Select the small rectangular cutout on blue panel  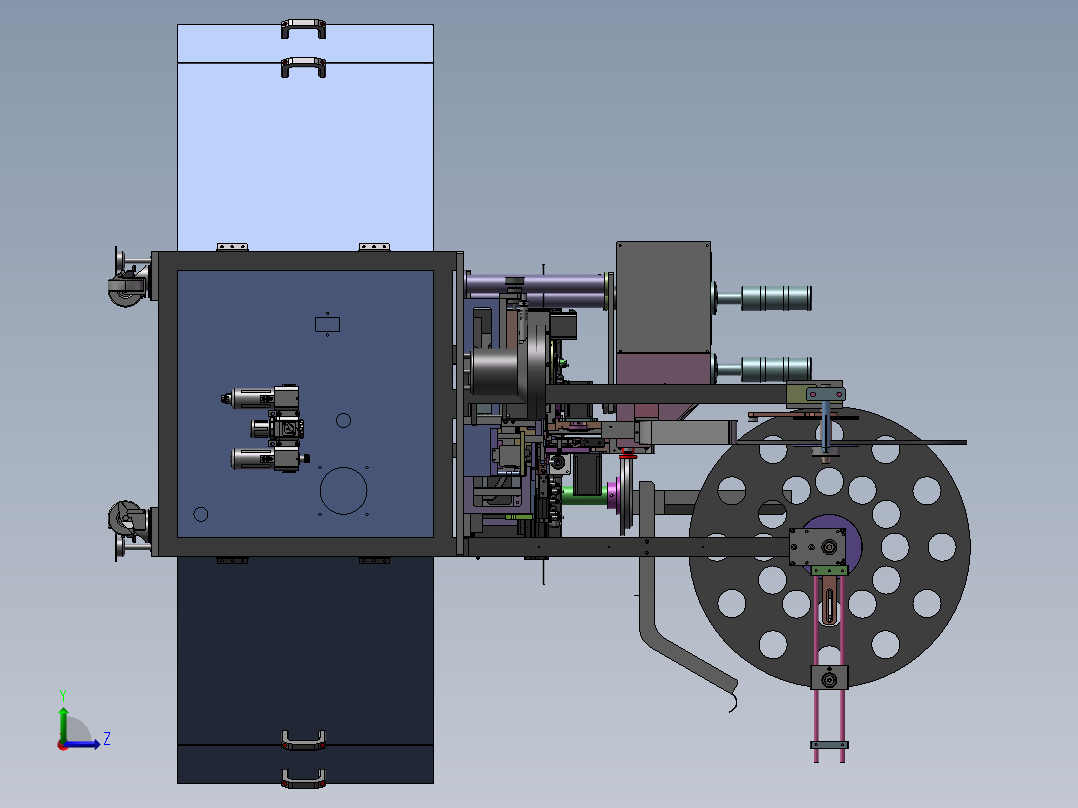327,324
